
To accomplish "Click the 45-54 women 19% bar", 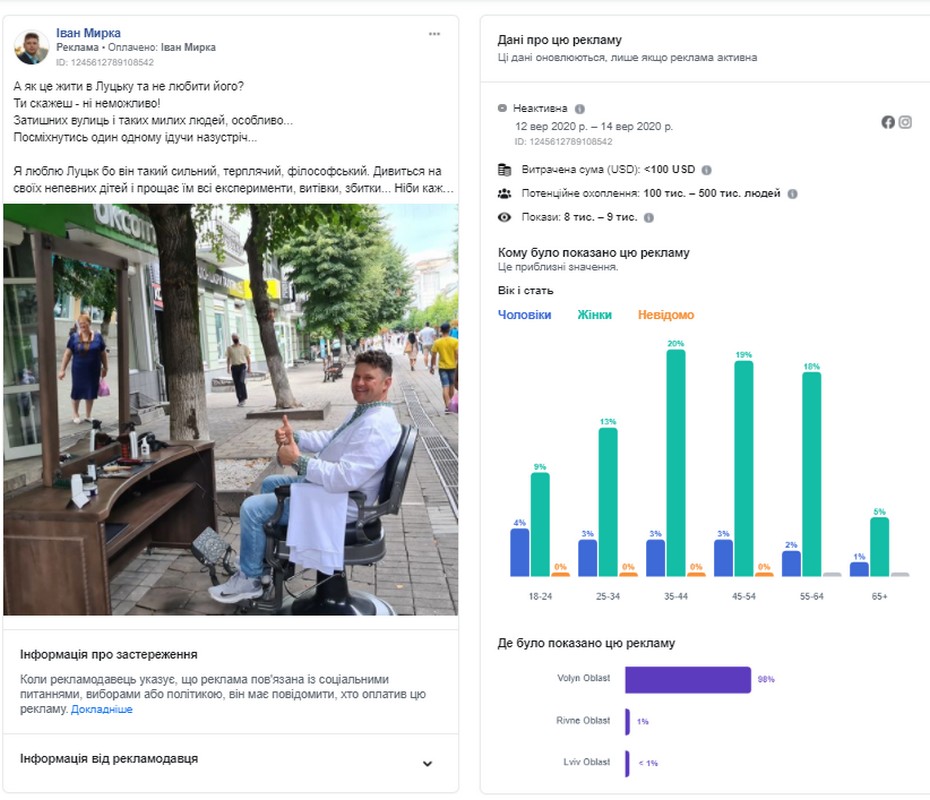I will point(744,468).
